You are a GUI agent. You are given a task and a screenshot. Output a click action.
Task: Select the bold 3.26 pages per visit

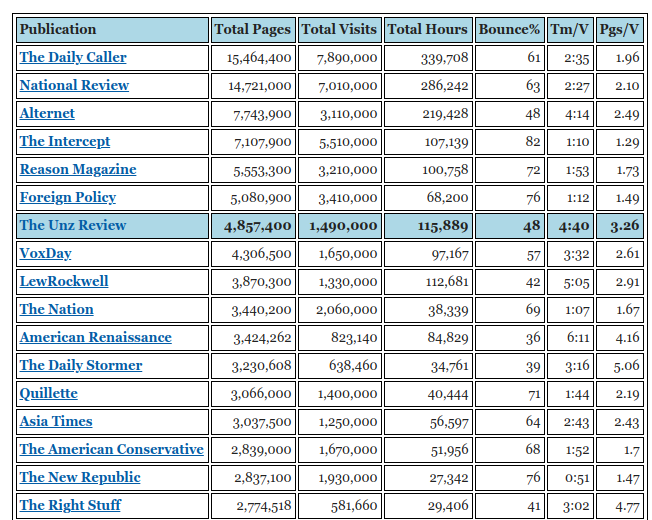pyautogui.click(x=620, y=226)
